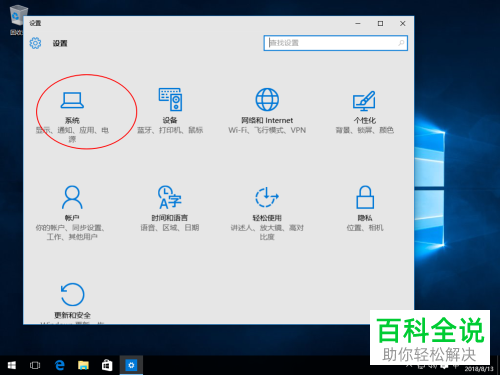
Task: Open the 更新和安全 refresh icon
Action: (72, 294)
